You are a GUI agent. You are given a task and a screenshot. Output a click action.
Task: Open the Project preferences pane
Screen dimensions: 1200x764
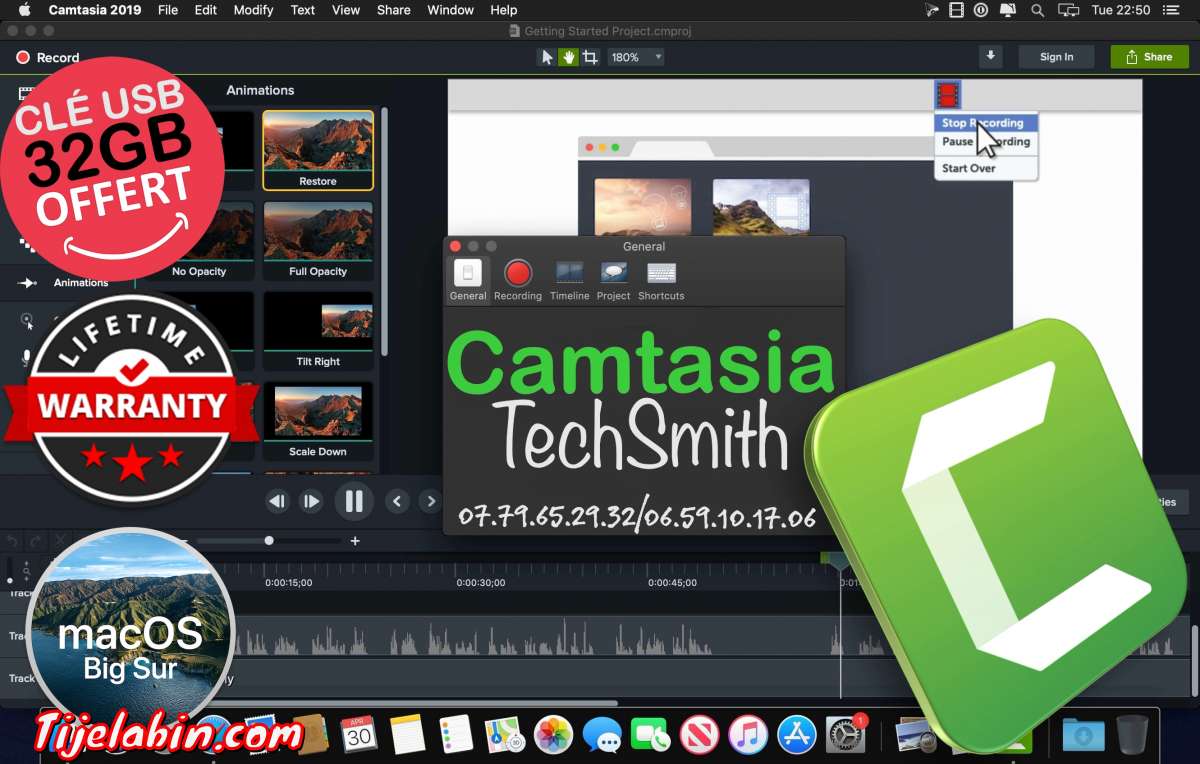(613, 278)
